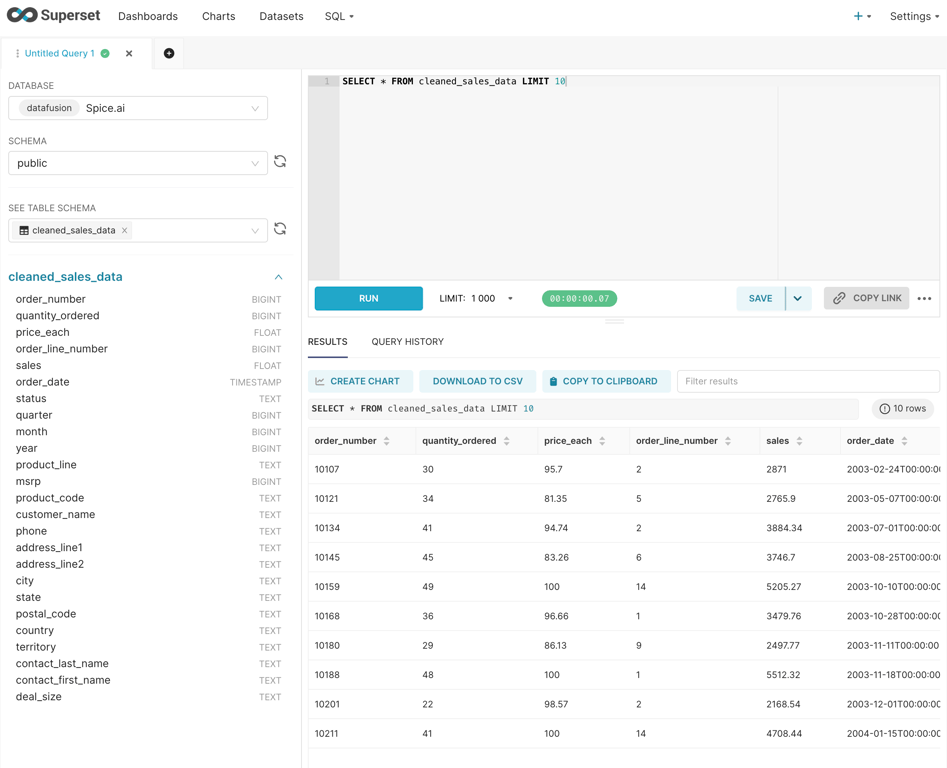Image resolution: width=947 pixels, height=768 pixels.
Task: Collapse the cleaned_sales_data column list
Action: click(x=278, y=277)
